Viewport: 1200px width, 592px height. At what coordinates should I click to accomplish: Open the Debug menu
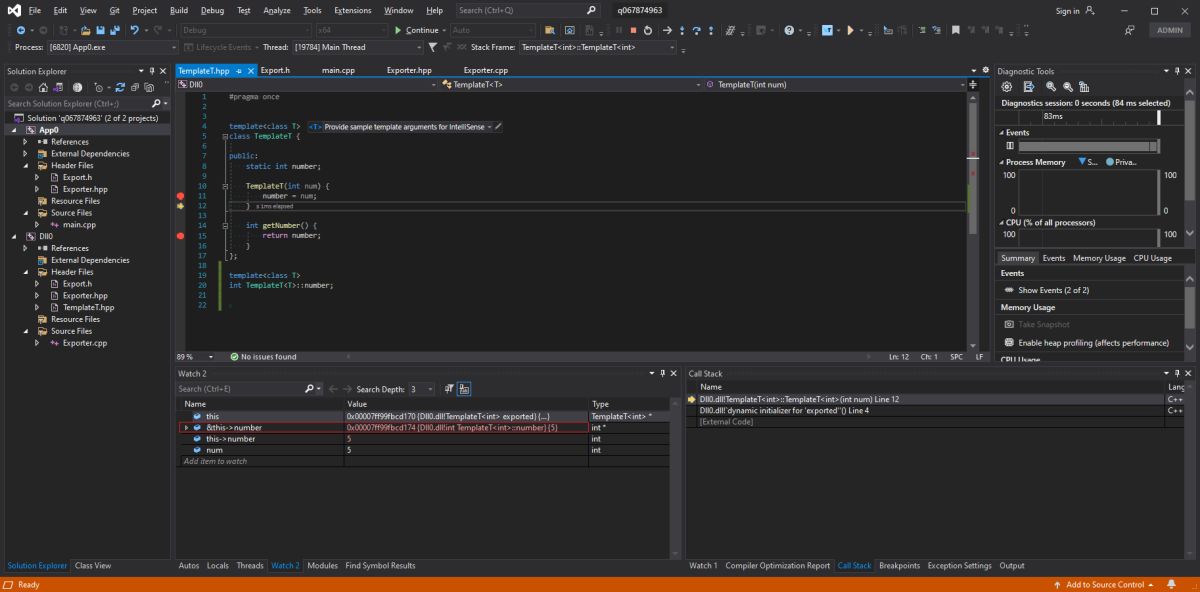[212, 10]
